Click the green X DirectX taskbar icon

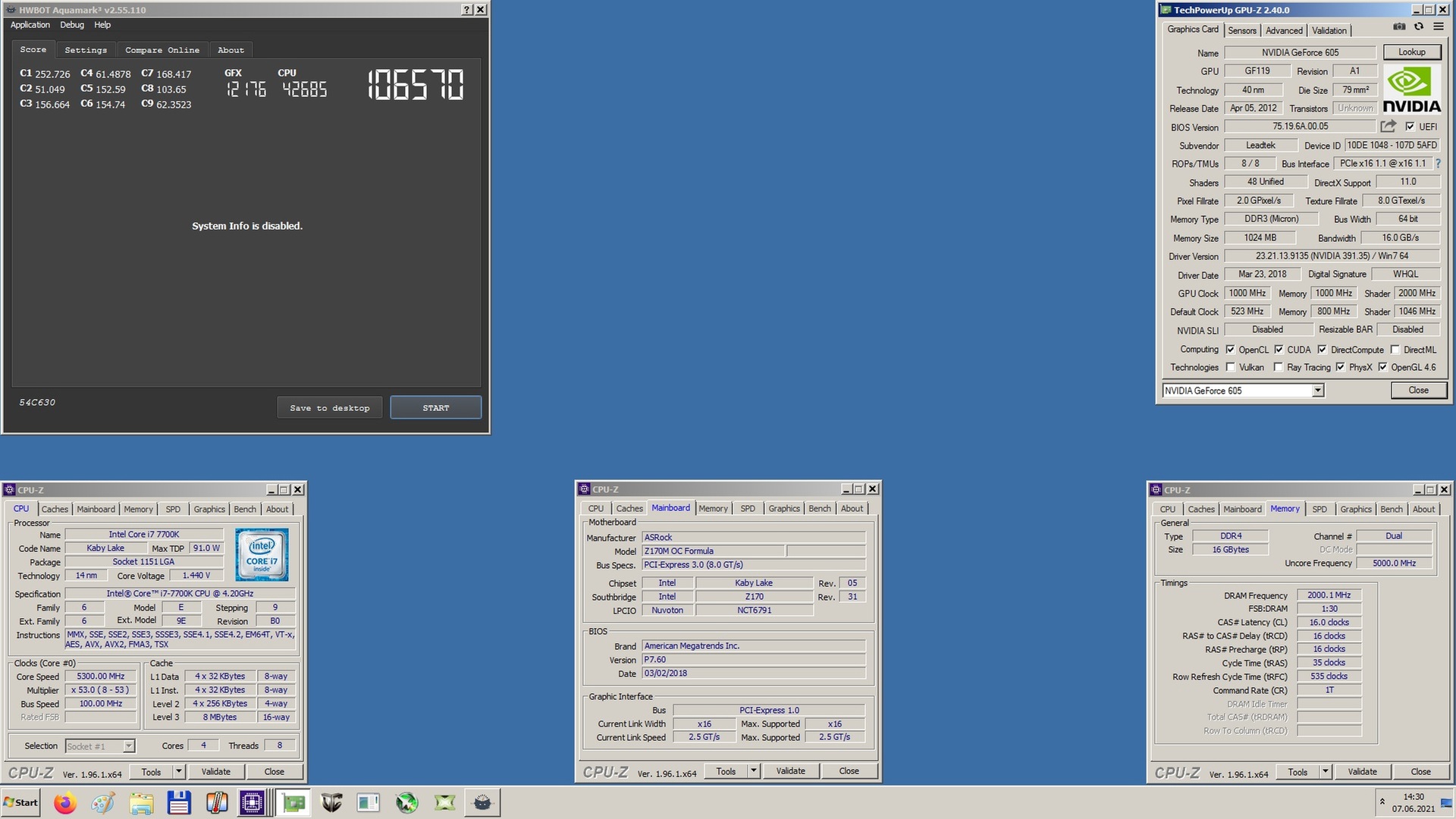(x=445, y=802)
